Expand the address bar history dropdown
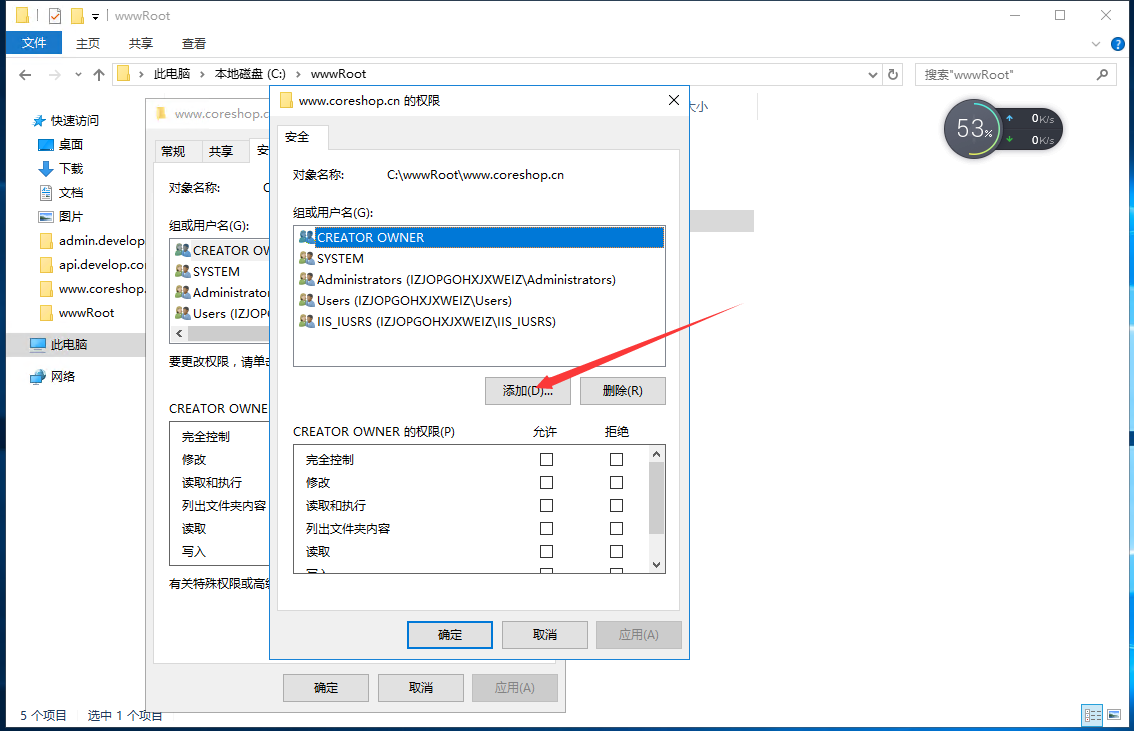The width and height of the screenshot is (1134, 731). [x=870, y=75]
